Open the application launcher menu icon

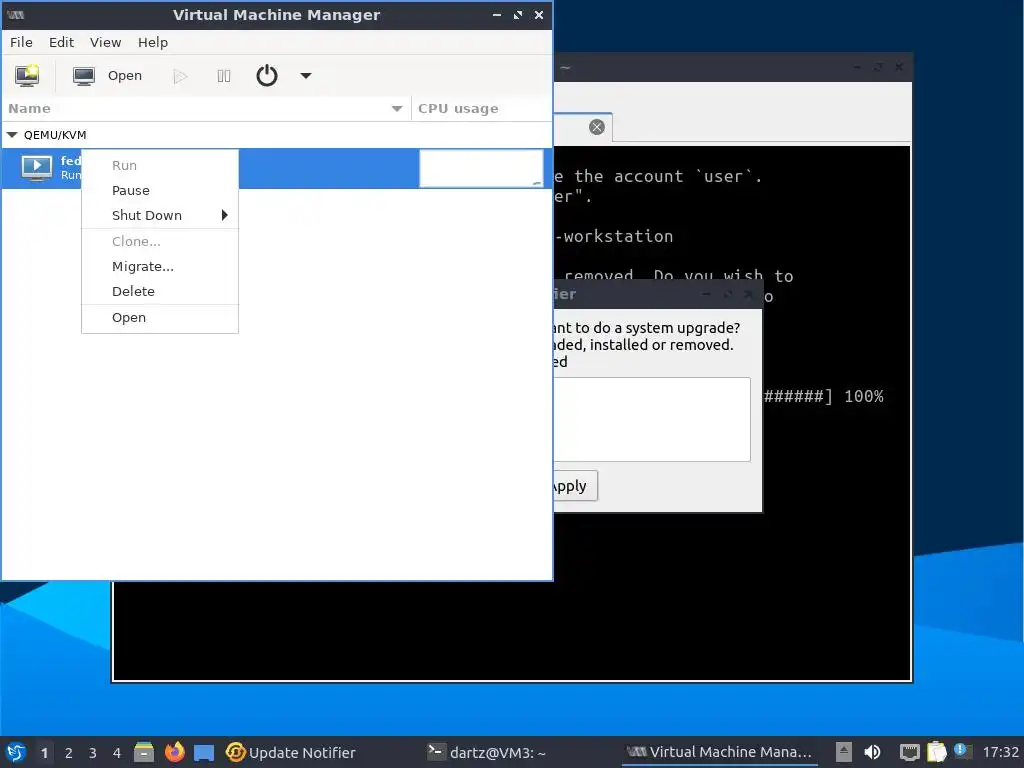(x=16, y=752)
